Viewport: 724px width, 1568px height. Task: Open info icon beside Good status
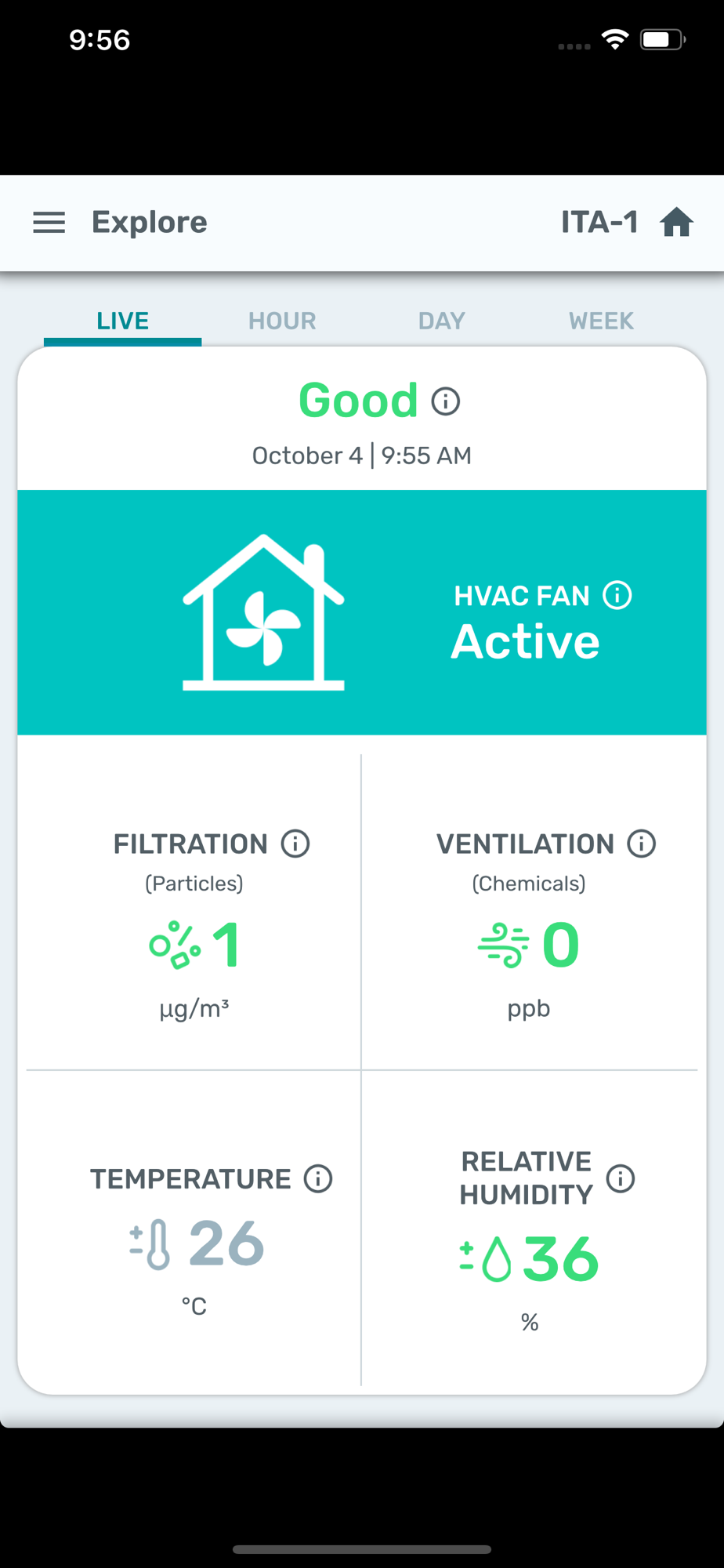point(446,401)
